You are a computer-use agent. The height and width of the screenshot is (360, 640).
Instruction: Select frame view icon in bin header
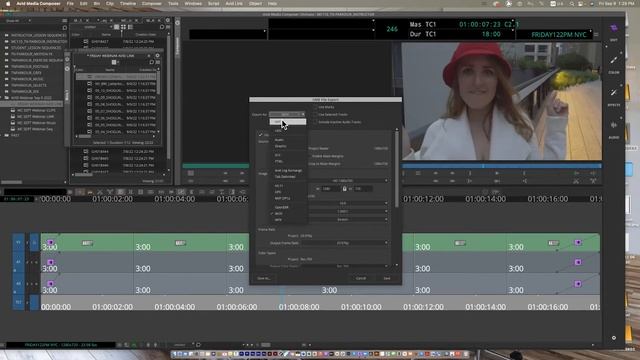point(123,27)
